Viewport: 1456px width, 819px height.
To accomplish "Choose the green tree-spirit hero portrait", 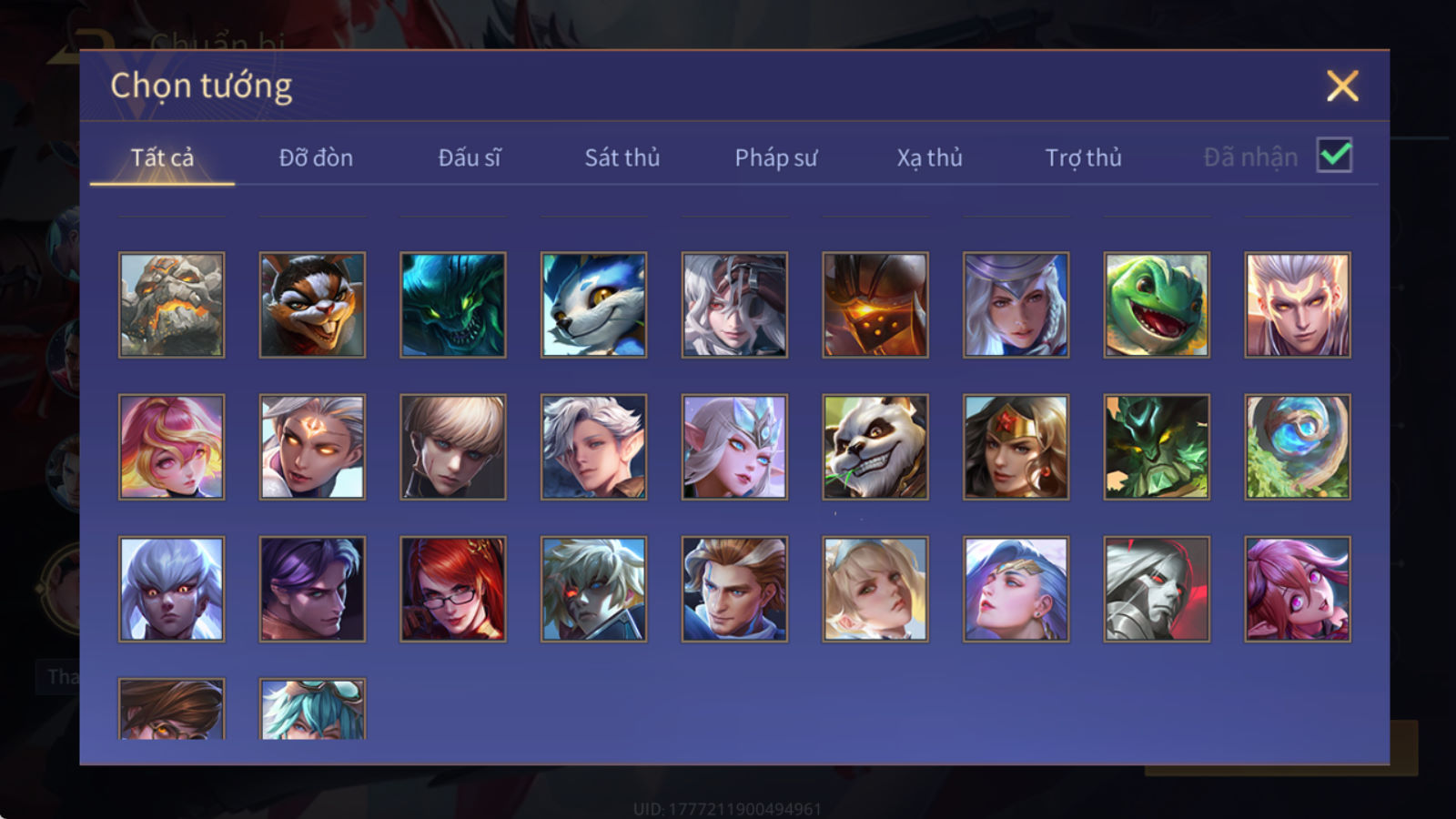I will (1157, 447).
